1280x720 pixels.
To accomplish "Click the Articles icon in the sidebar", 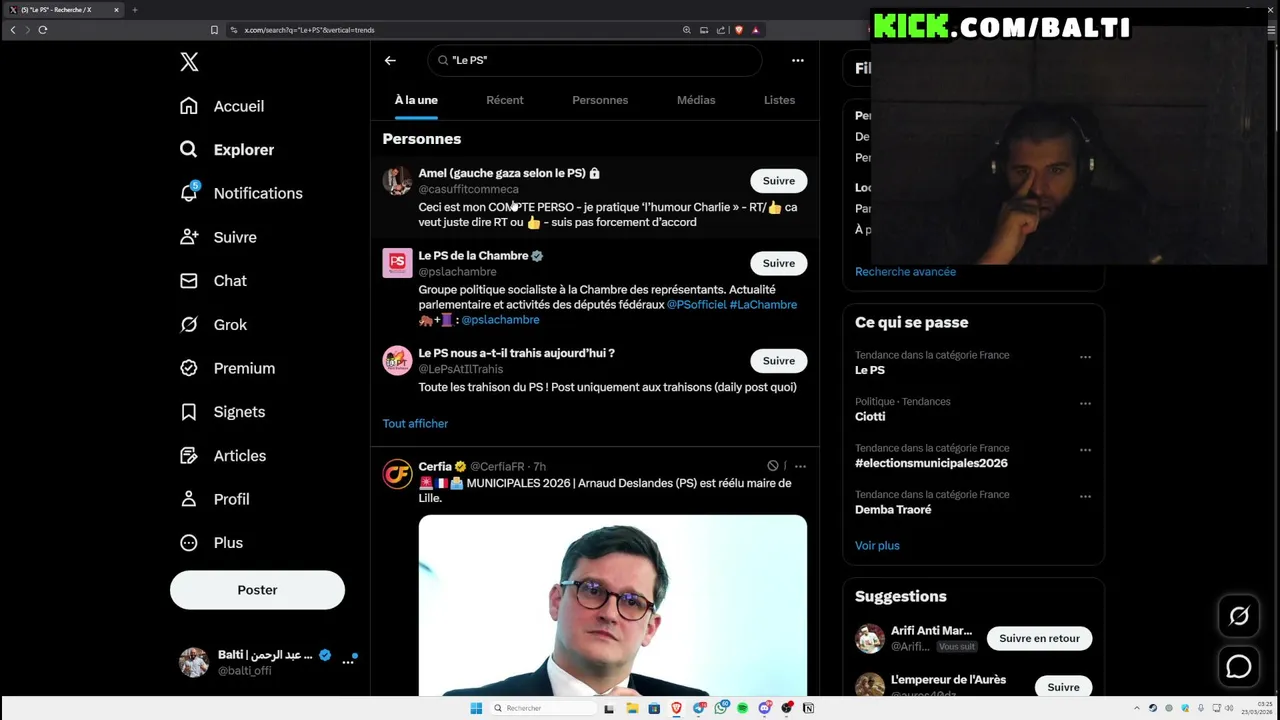I will (189, 455).
